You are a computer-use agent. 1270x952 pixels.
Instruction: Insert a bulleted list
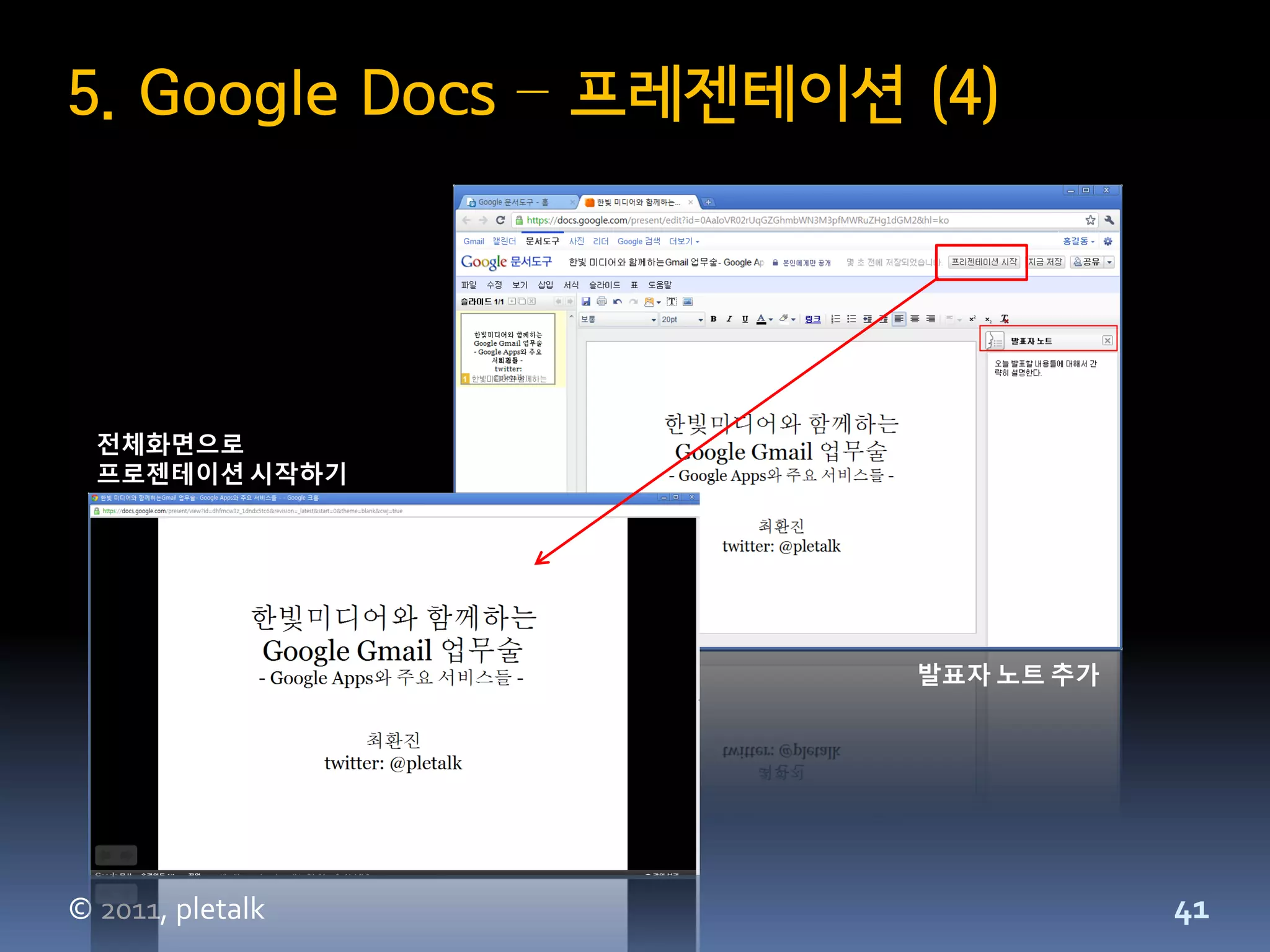tap(851, 319)
